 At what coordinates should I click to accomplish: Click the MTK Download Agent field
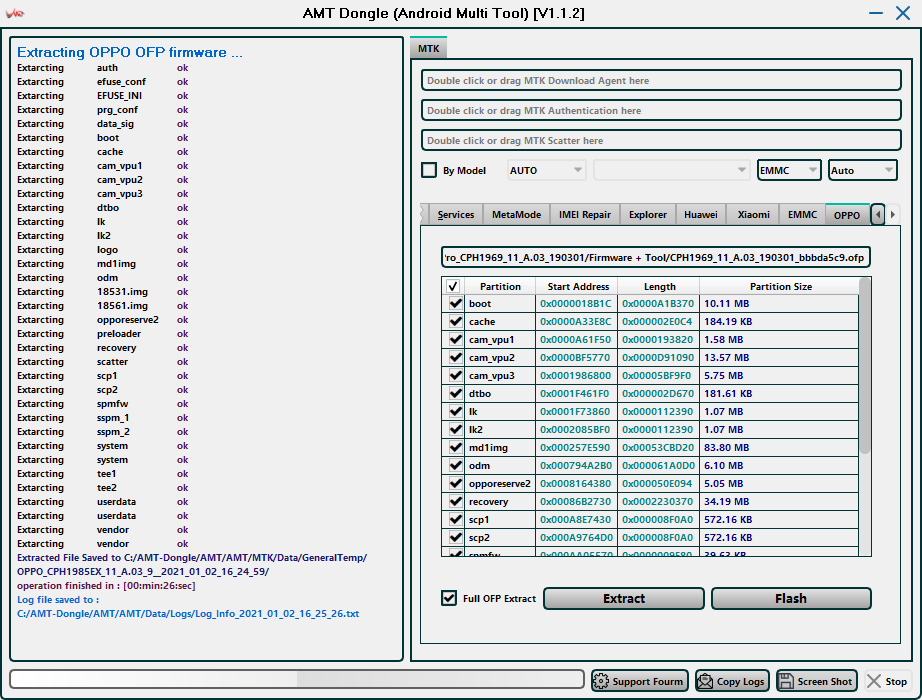[x=661, y=81]
